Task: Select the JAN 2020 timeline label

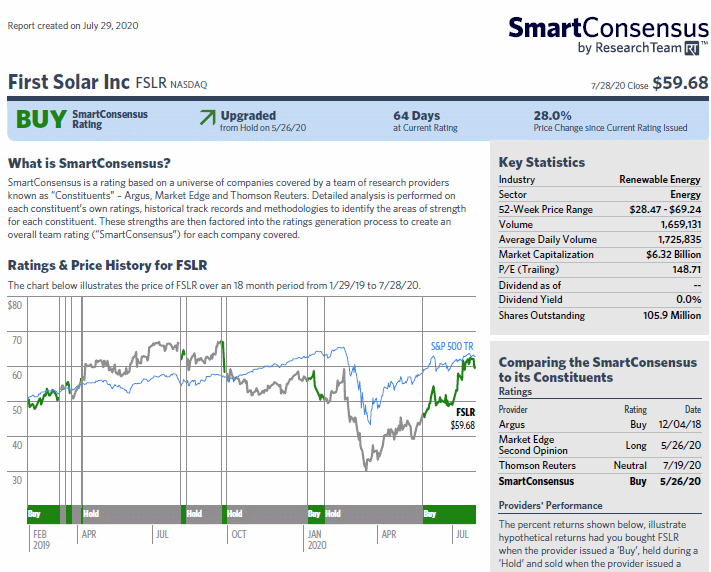Action: click(317, 539)
